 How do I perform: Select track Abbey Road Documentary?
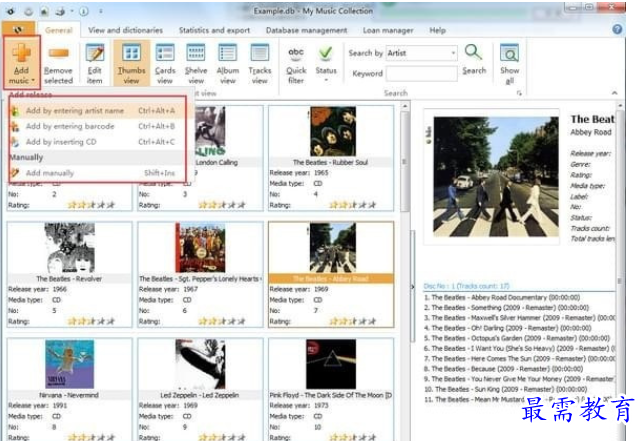click(502, 297)
